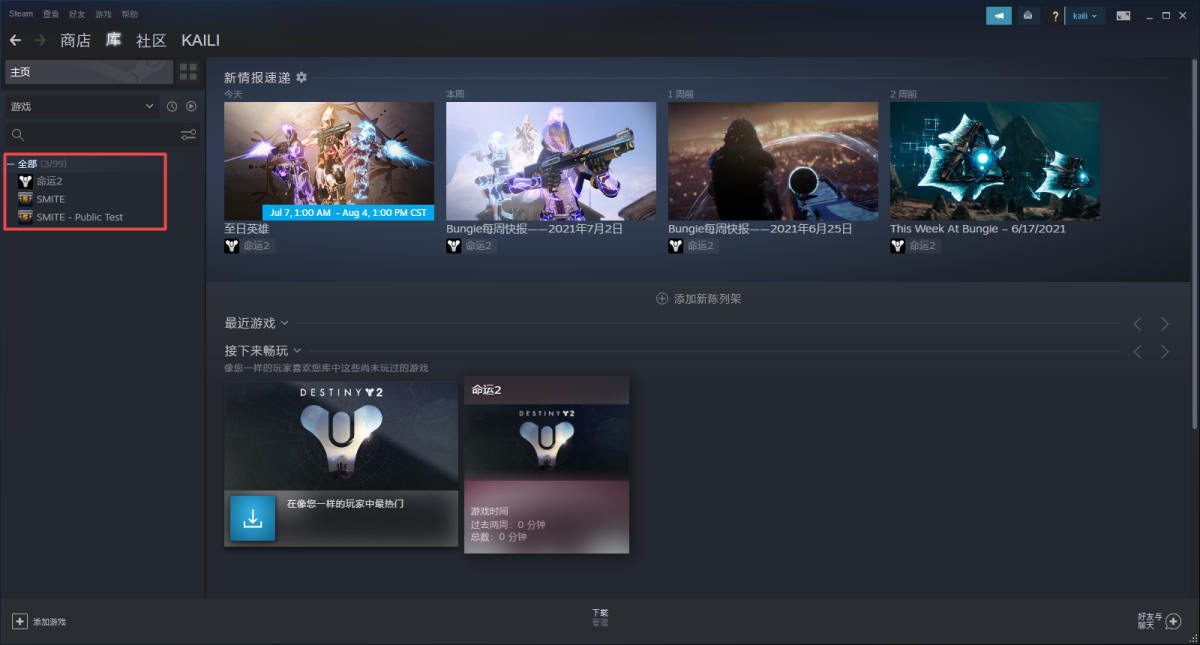Open the 游戏 category dropdown
Image resolution: width=1200 pixels, height=645 pixels.
click(82, 106)
